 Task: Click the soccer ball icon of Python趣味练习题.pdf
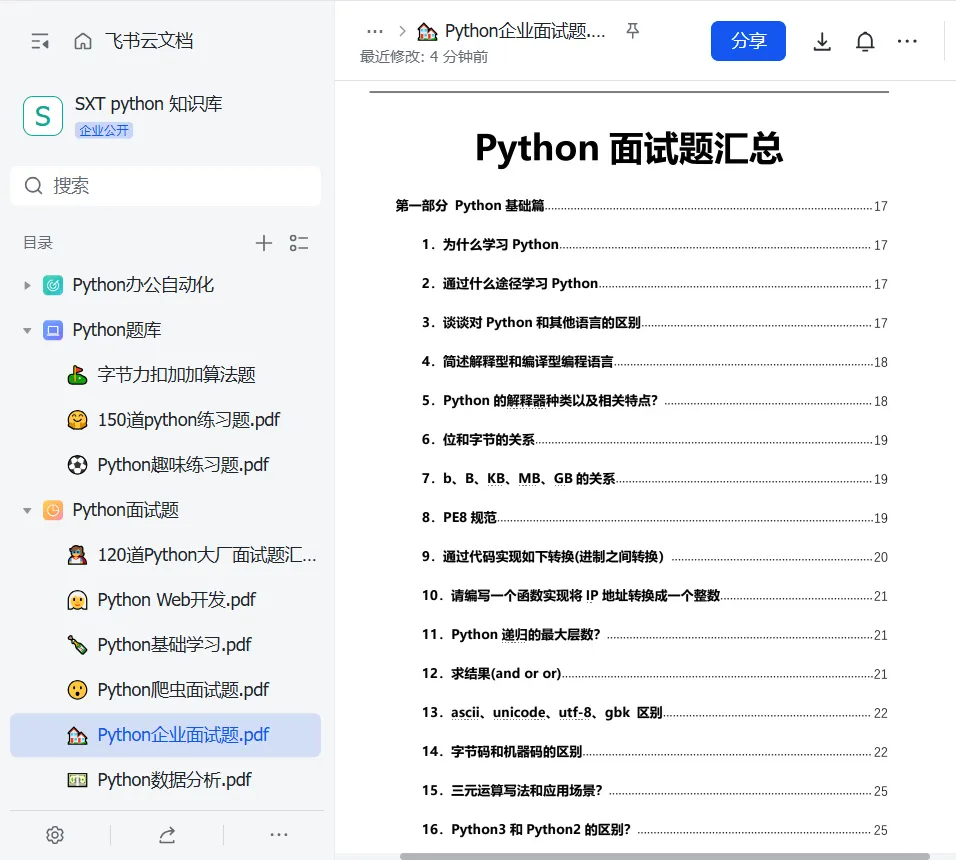pos(77,465)
